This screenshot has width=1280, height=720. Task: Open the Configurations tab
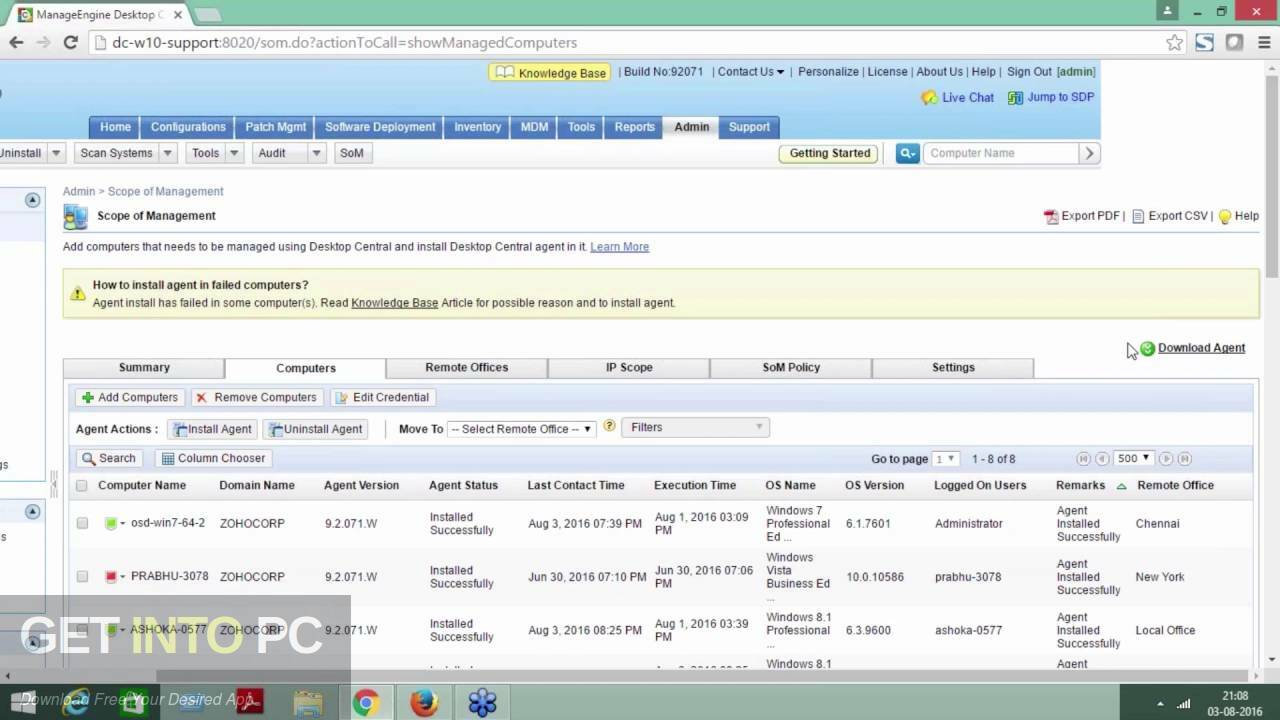pos(188,127)
